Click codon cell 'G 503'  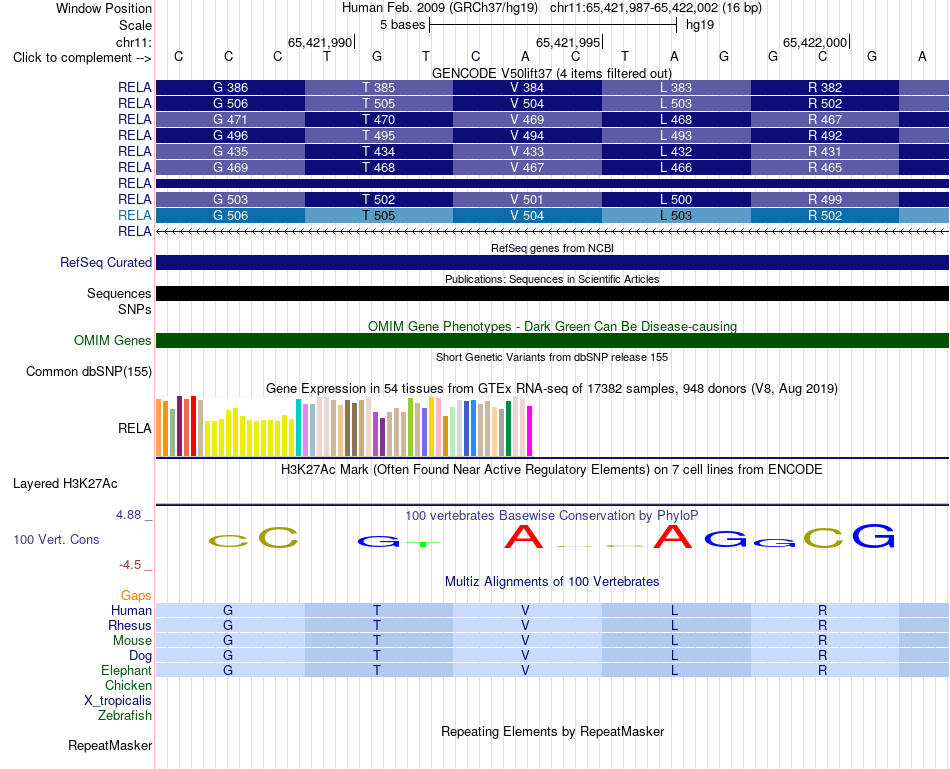(230, 199)
